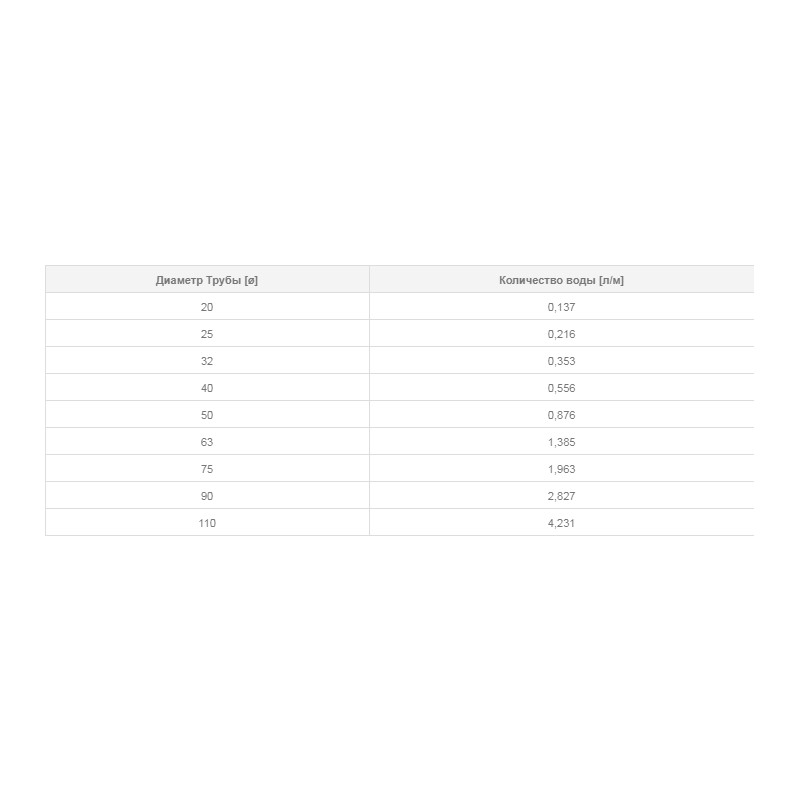The width and height of the screenshot is (800, 800).
Task: Select the diameter 25 cell
Action: [x=207, y=334]
